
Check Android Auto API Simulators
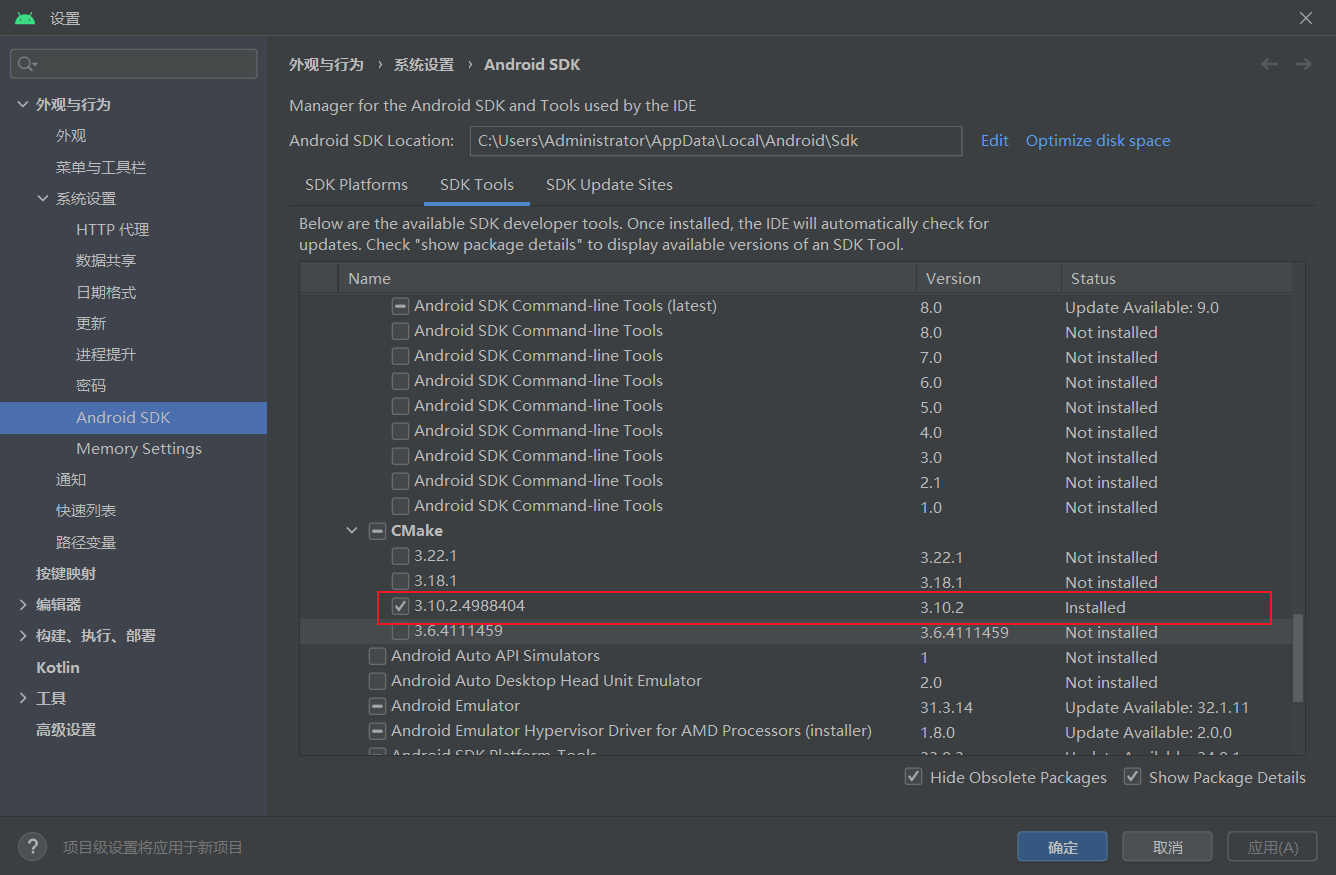(x=377, y=656)
